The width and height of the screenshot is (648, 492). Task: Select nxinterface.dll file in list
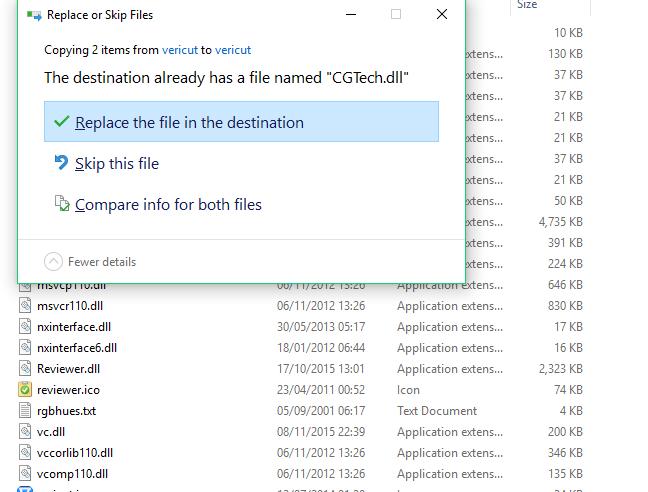point(74,327)
